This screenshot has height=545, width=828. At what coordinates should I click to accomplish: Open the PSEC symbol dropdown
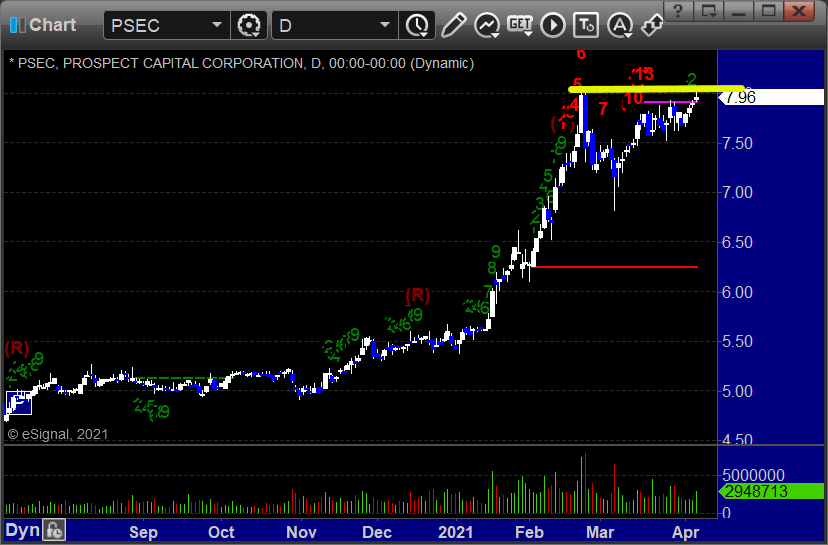pyautogui.click(x=217, y=25)
